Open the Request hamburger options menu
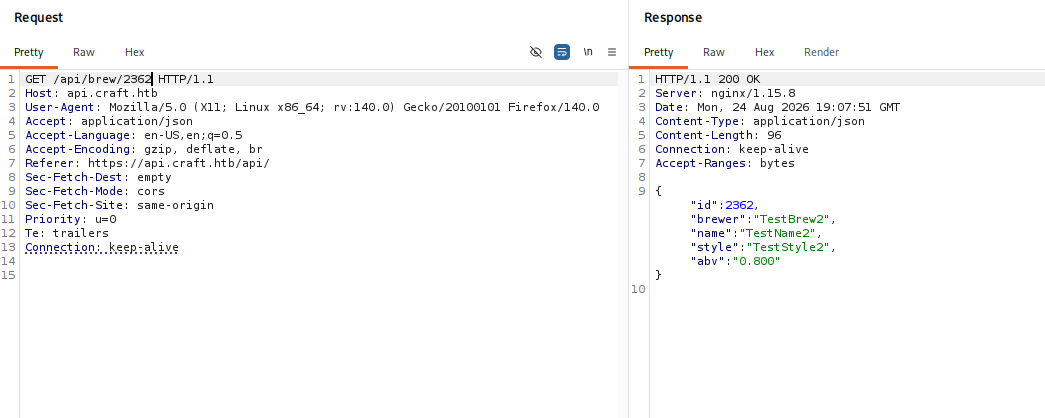1045x418 pixels. (612, 52)
